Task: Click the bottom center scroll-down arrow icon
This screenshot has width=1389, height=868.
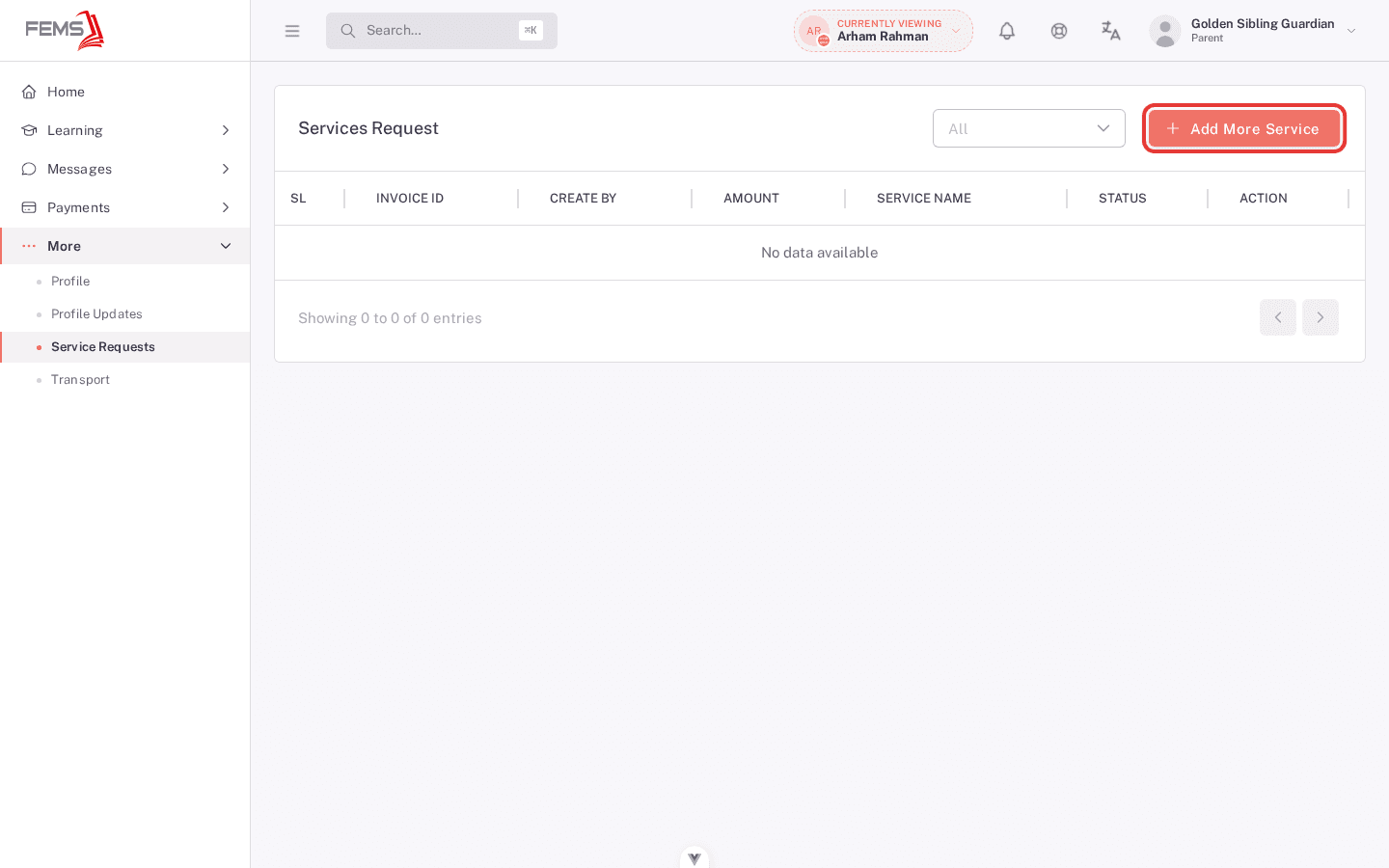Action: pyautogui.click(x=694, y=858)
